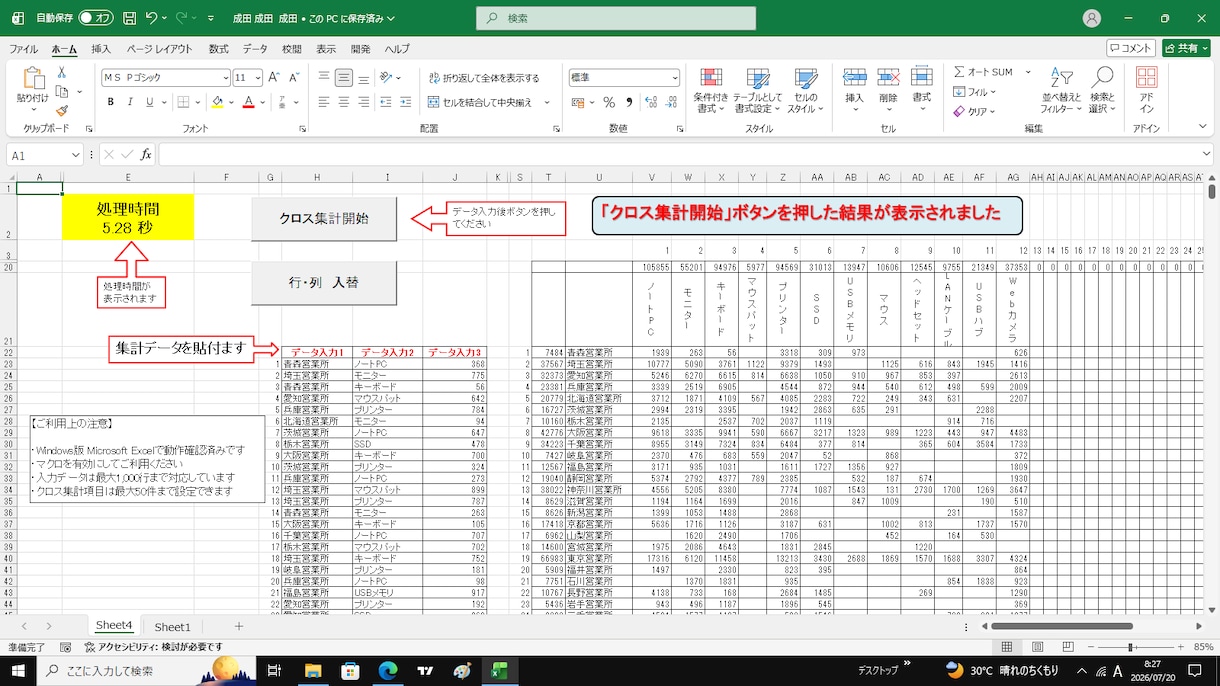Toggle wrap text (折り返して全体を表示する)
Screen dimensions: 1220x686
(x=484, y=77)
